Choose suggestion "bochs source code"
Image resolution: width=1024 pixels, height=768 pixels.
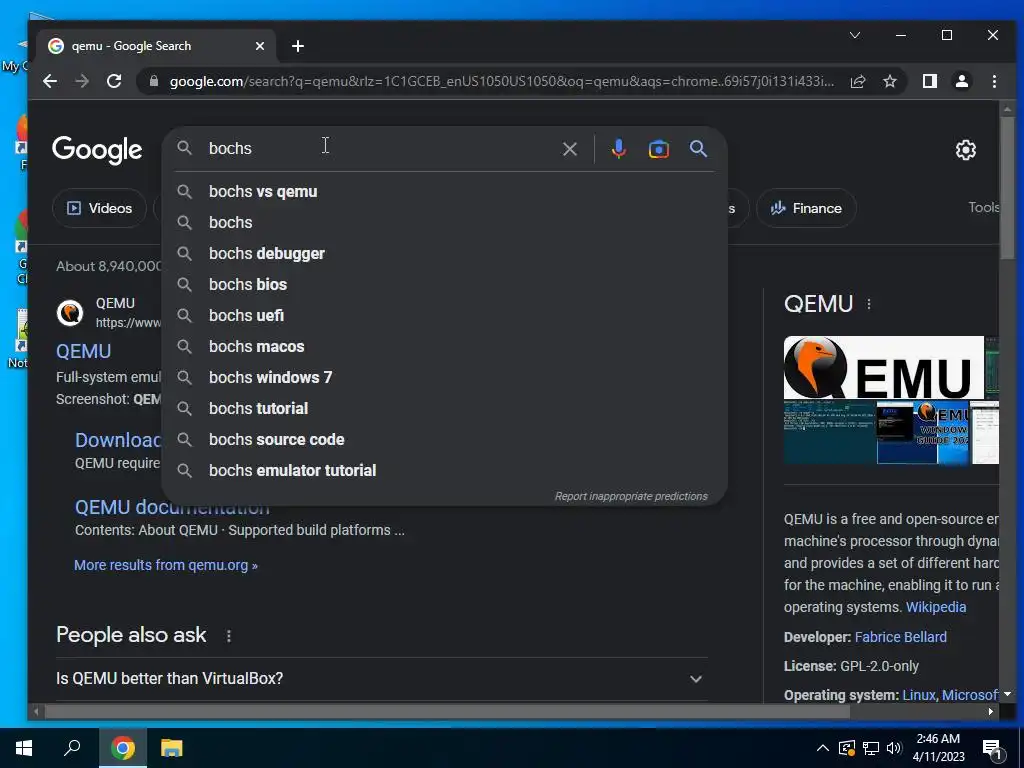pyautogui.click(x=444, y=440)
